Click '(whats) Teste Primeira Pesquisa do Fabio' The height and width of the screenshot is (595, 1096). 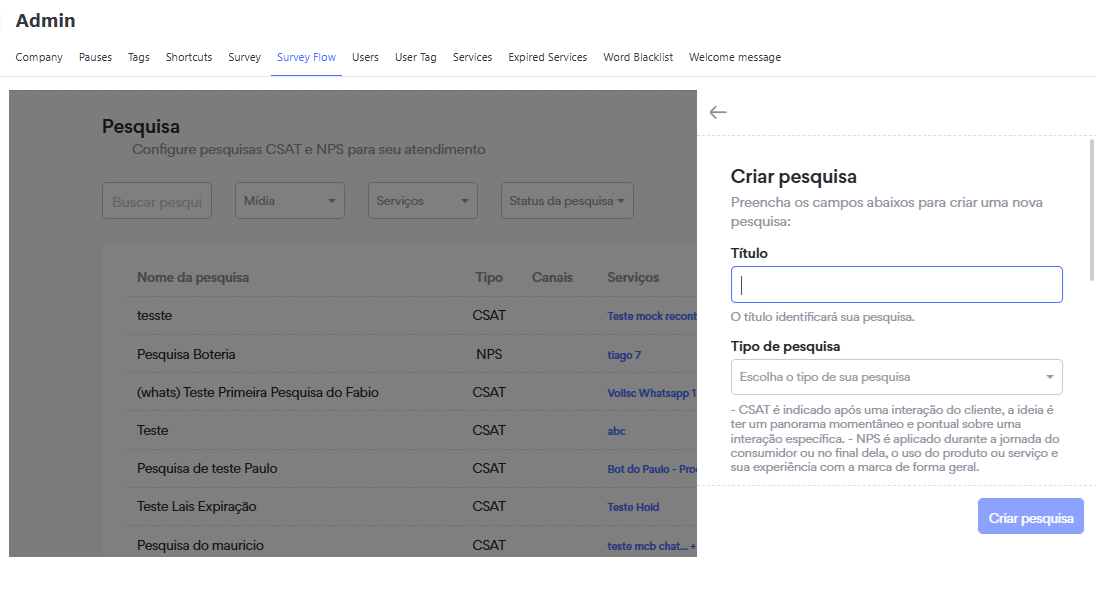pos(258,392)
